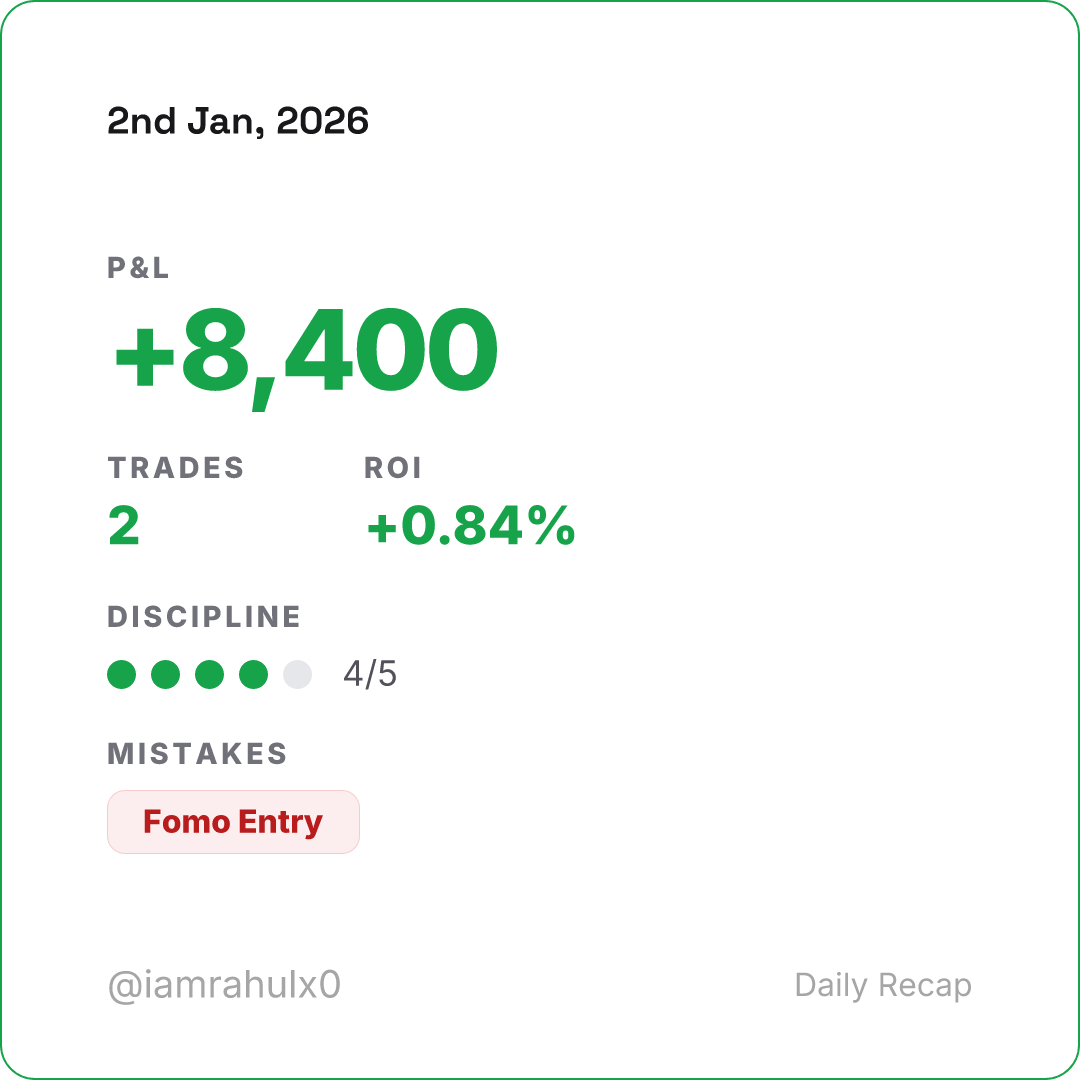This screenshot has height=1080, width=1080.
Task: Click the fourth green discipline dot
Action: (253, 675)
